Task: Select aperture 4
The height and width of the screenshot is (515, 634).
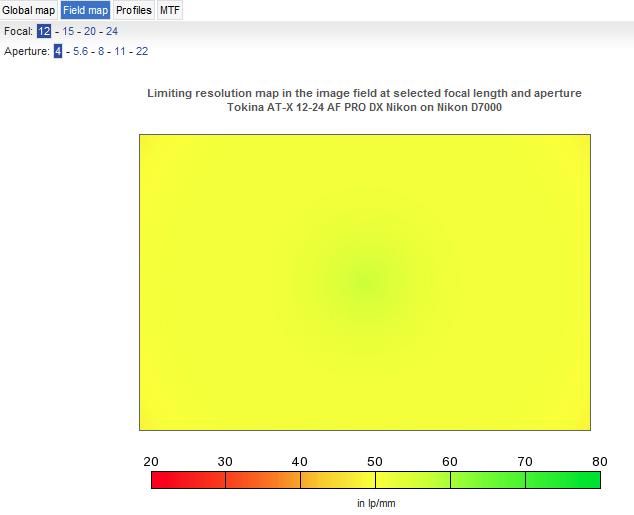Action: pyautogui.click(x=58, y=51)
